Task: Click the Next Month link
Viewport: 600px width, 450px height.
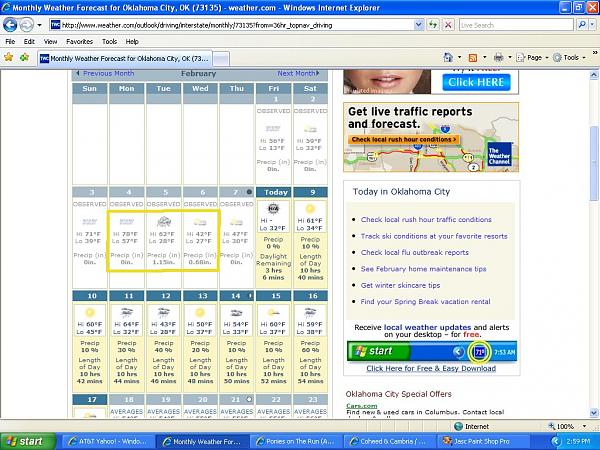Action: pos(298,73)
